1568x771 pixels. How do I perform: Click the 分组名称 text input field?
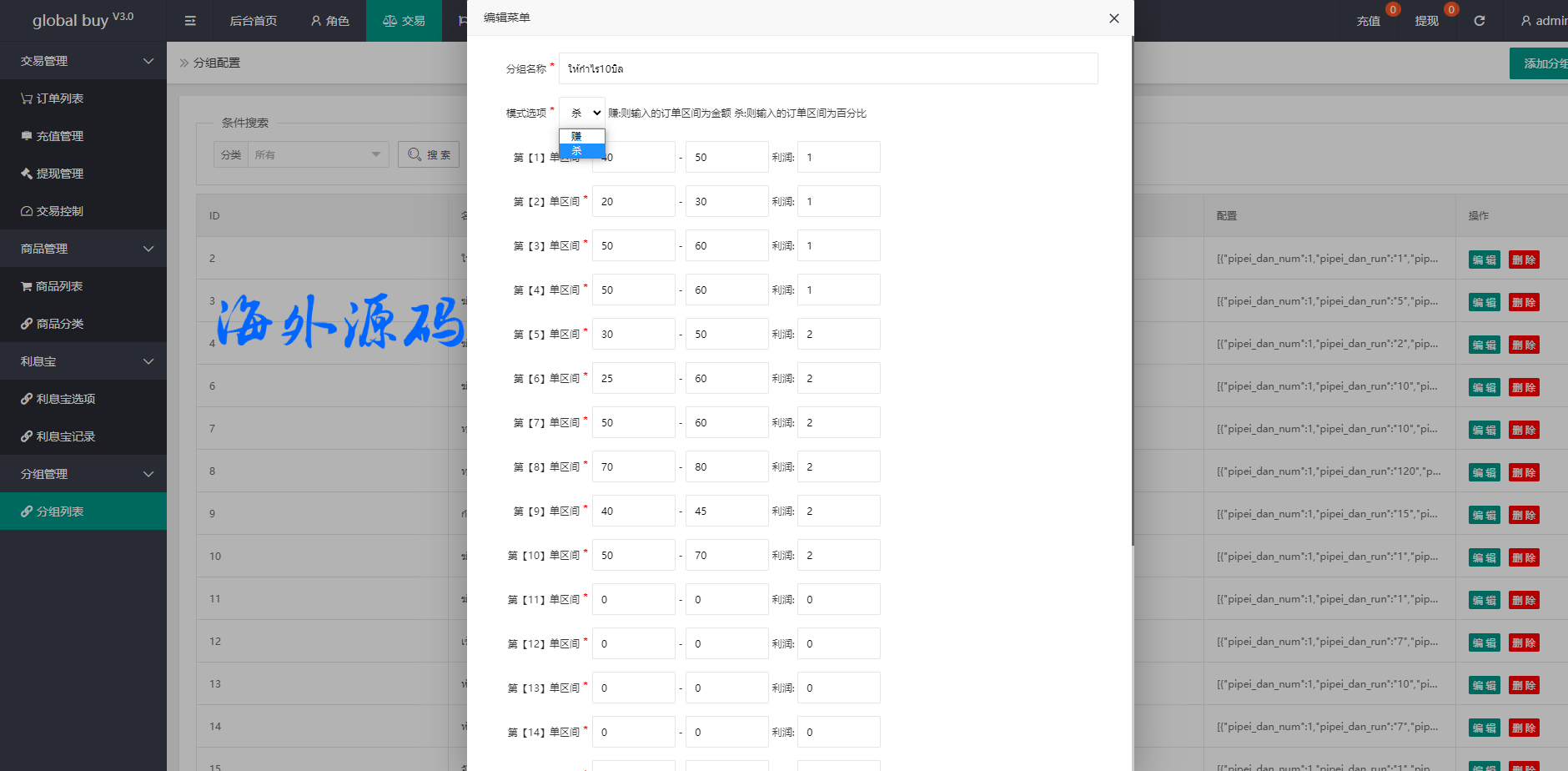(827, 68)
